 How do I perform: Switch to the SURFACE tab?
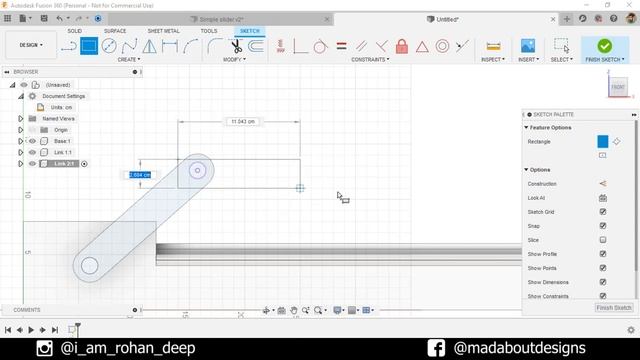point(115,31)
